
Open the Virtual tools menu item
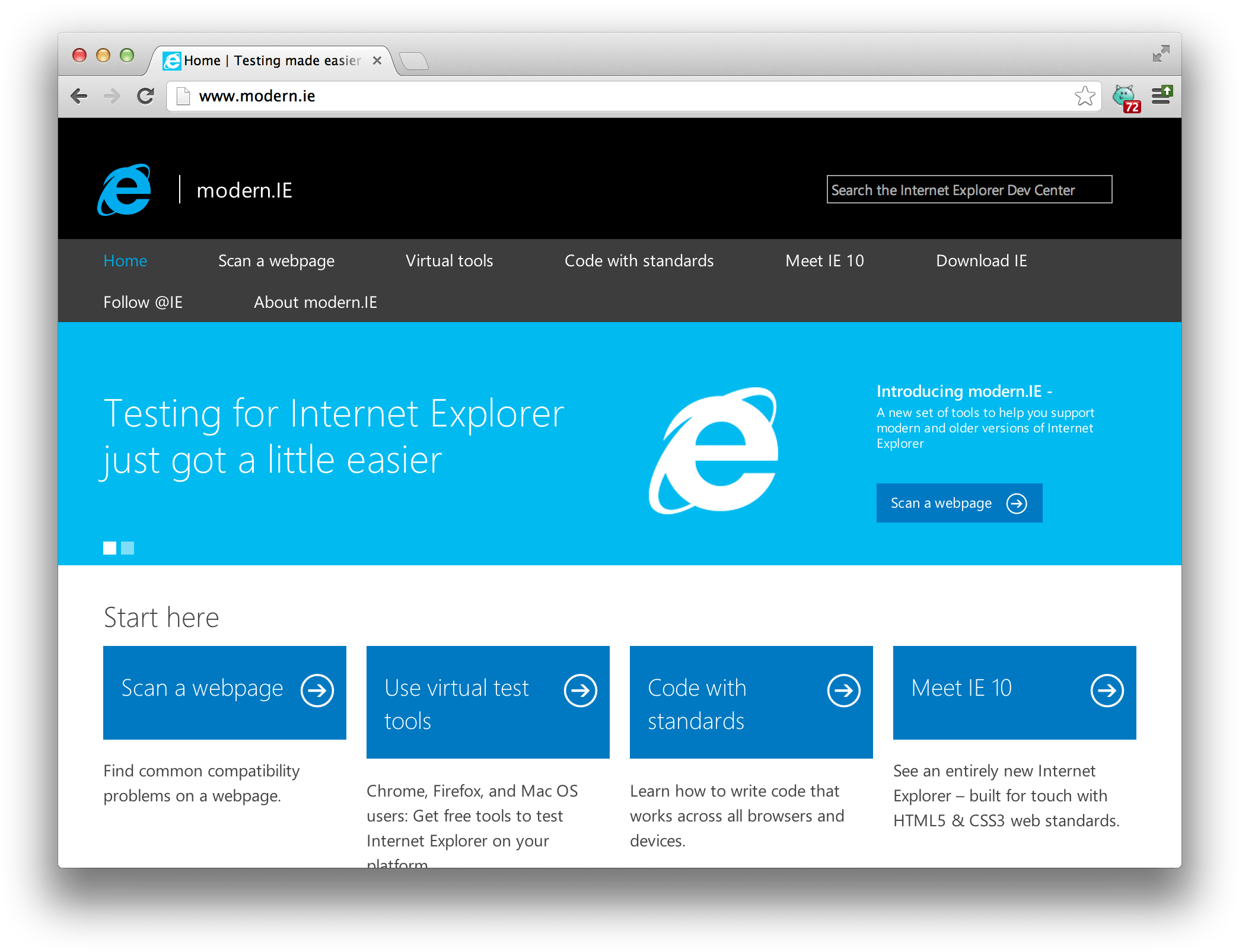[x=449, y=261]
